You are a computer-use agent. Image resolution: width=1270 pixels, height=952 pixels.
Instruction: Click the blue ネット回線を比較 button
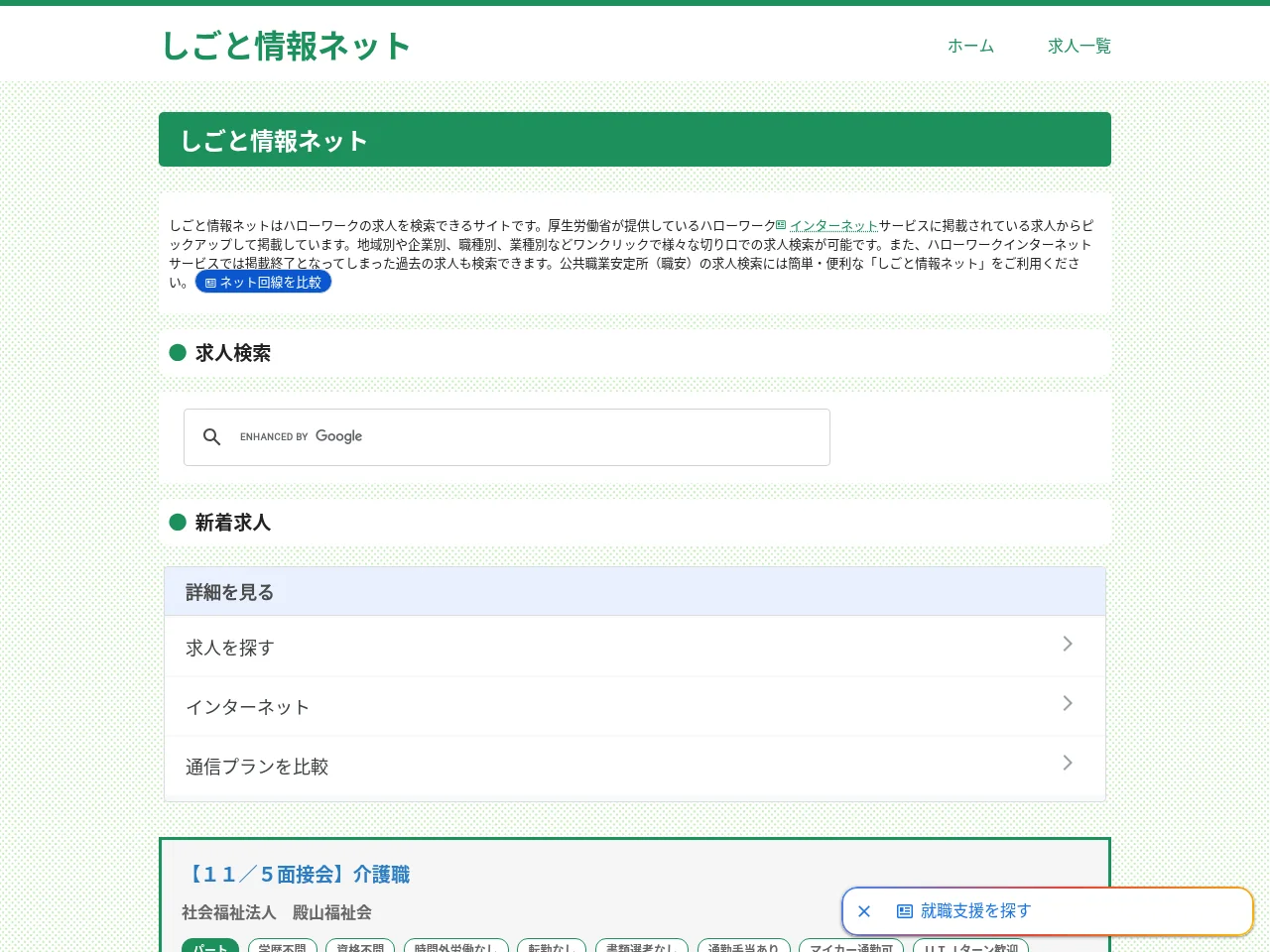263,283
